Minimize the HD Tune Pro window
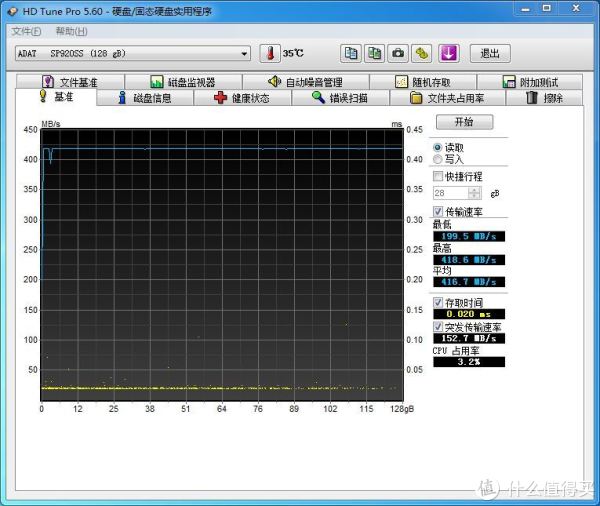 [526, 8]
